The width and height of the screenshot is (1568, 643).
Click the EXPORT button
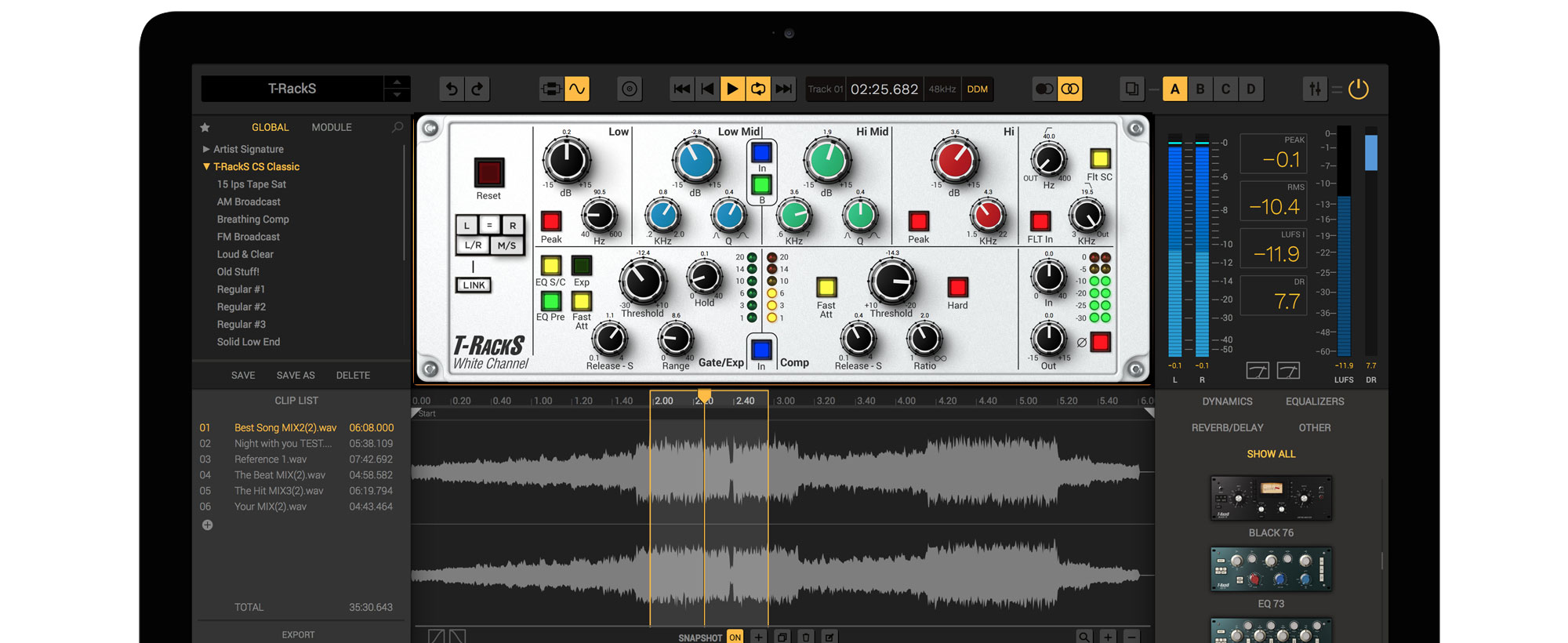298,635
